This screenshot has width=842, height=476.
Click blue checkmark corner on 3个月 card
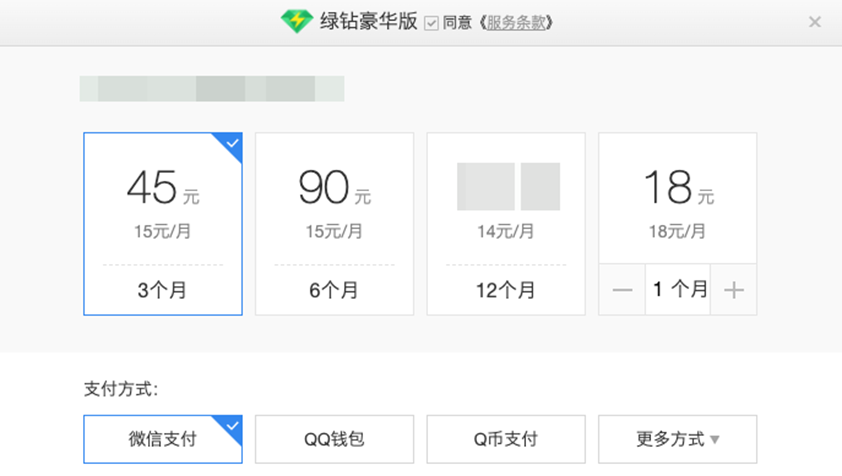232,144
